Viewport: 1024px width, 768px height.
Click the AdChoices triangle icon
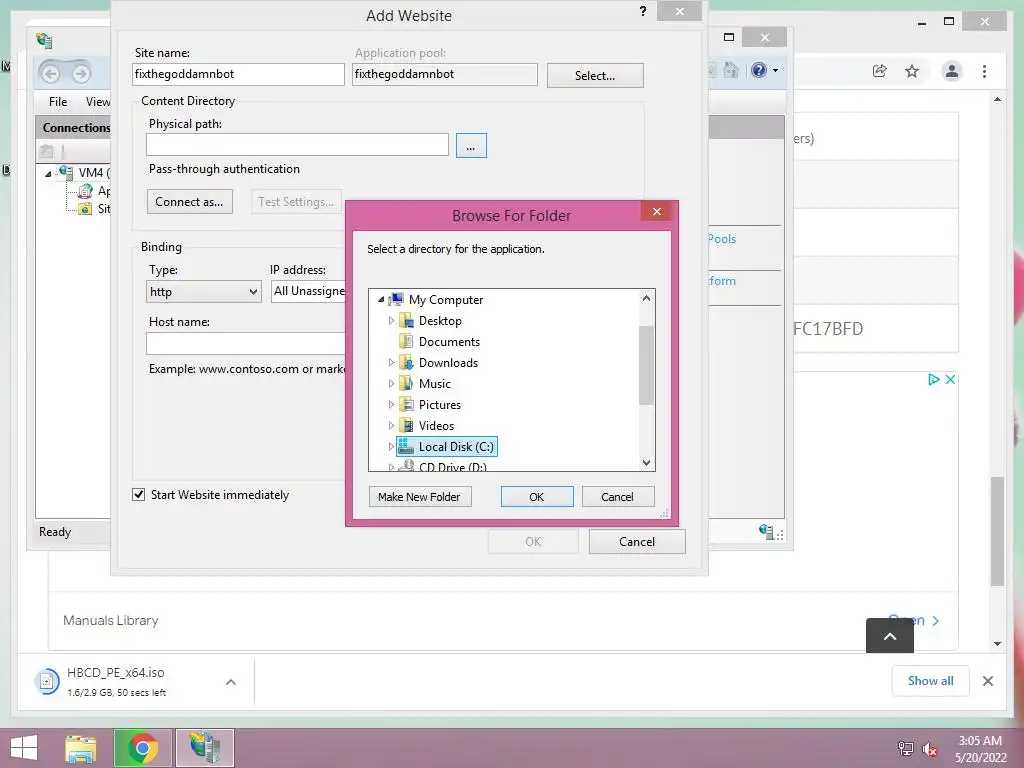coord(934,379)
